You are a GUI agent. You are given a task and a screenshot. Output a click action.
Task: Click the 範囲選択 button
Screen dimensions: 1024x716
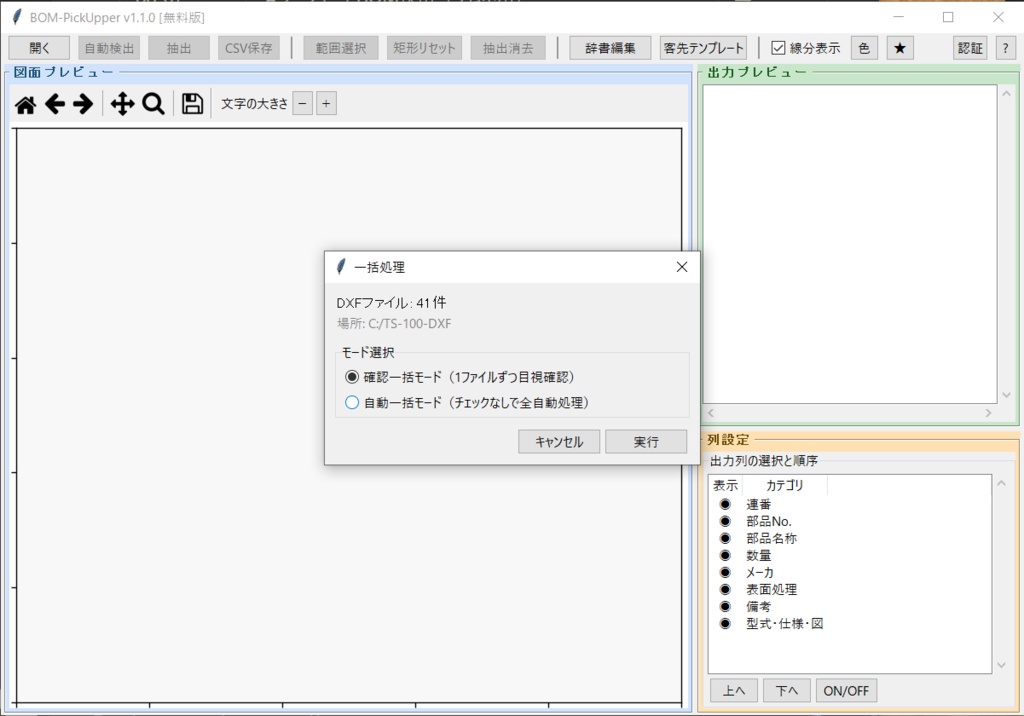(341, 48)
